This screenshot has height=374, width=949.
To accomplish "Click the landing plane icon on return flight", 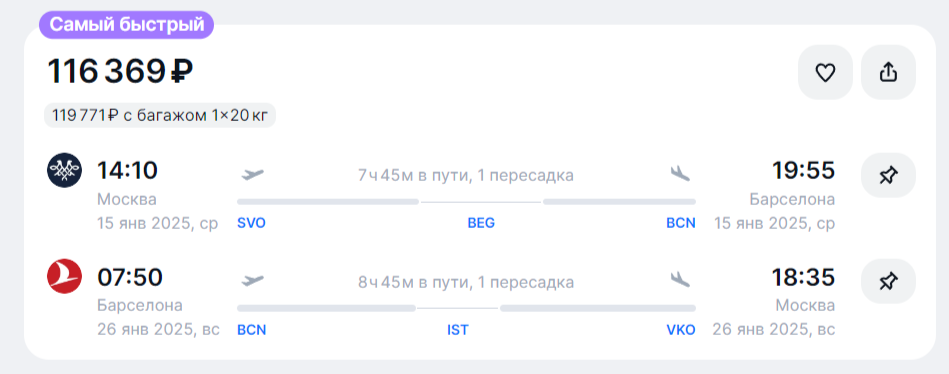I will [x=680, y=280].
